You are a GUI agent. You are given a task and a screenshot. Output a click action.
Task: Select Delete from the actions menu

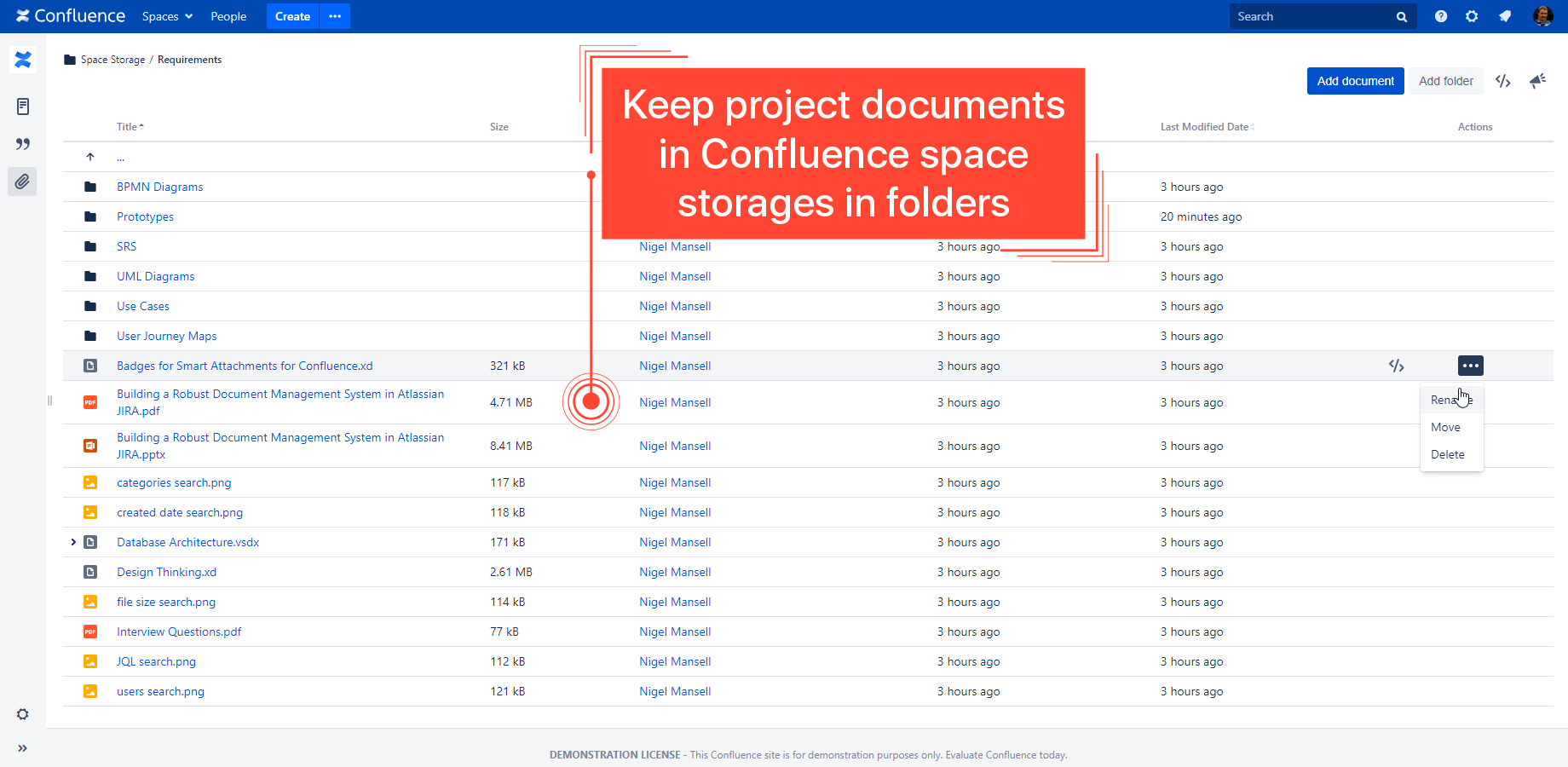pyautogui.click(x=1451, y=454)
